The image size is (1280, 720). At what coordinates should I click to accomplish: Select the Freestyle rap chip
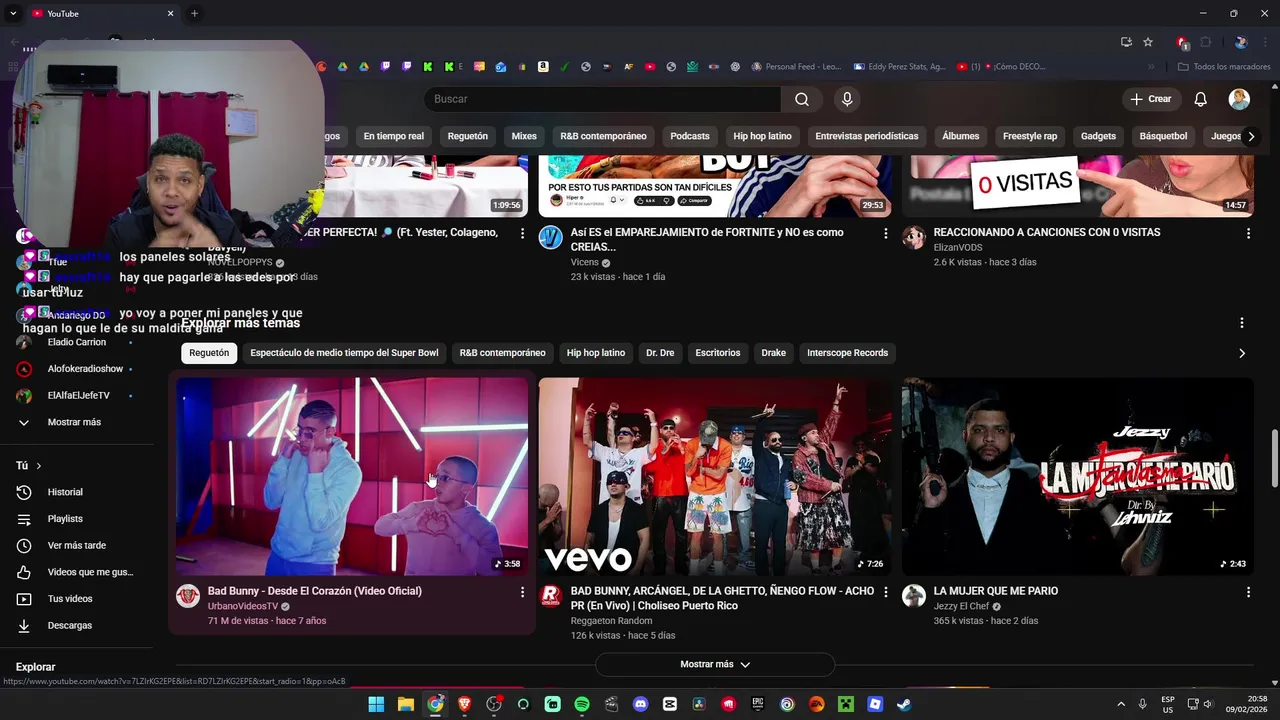pyautogui.click(x=1030, y=136)
